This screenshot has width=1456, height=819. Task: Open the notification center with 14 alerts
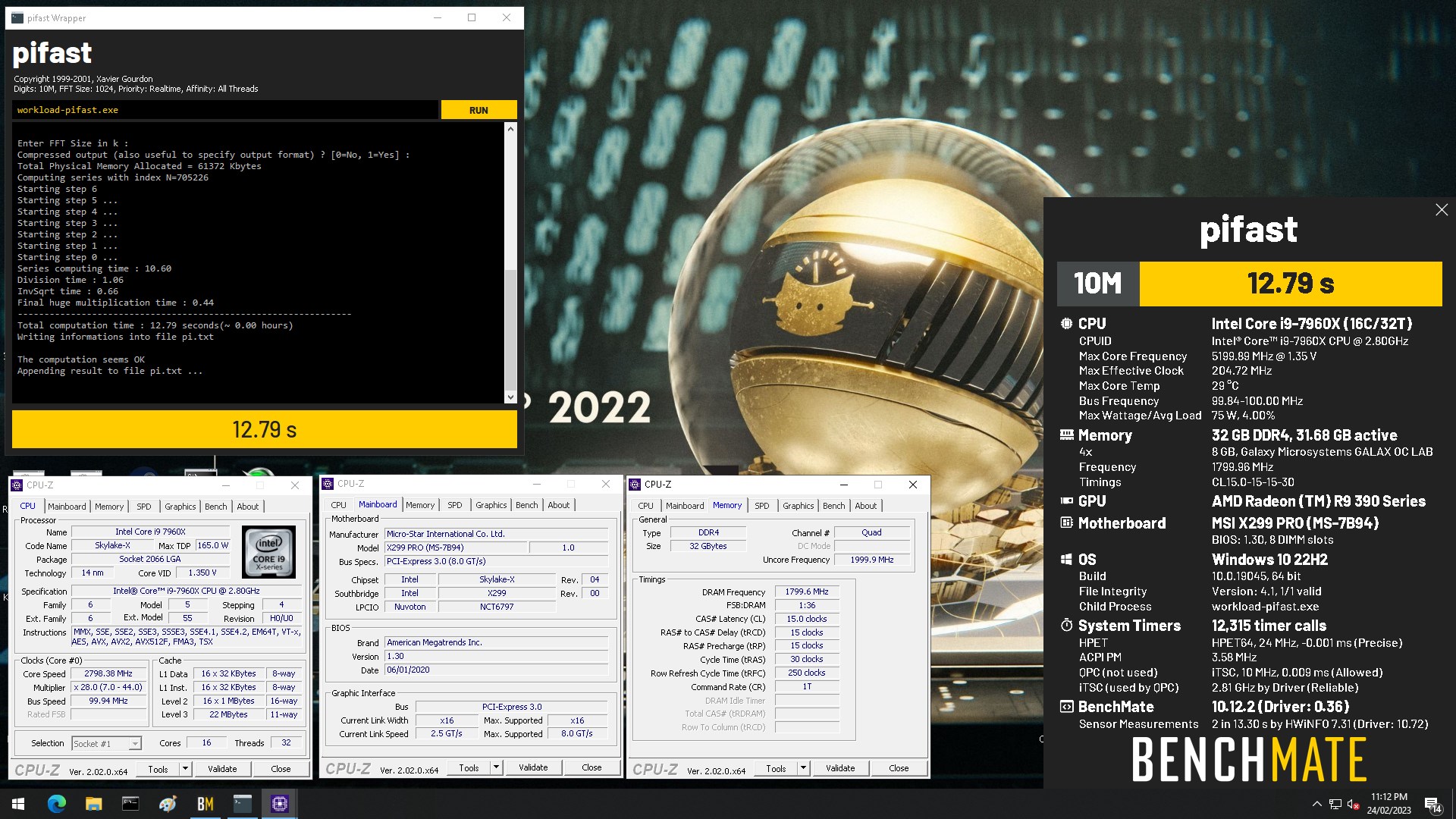coord(1432,804)
